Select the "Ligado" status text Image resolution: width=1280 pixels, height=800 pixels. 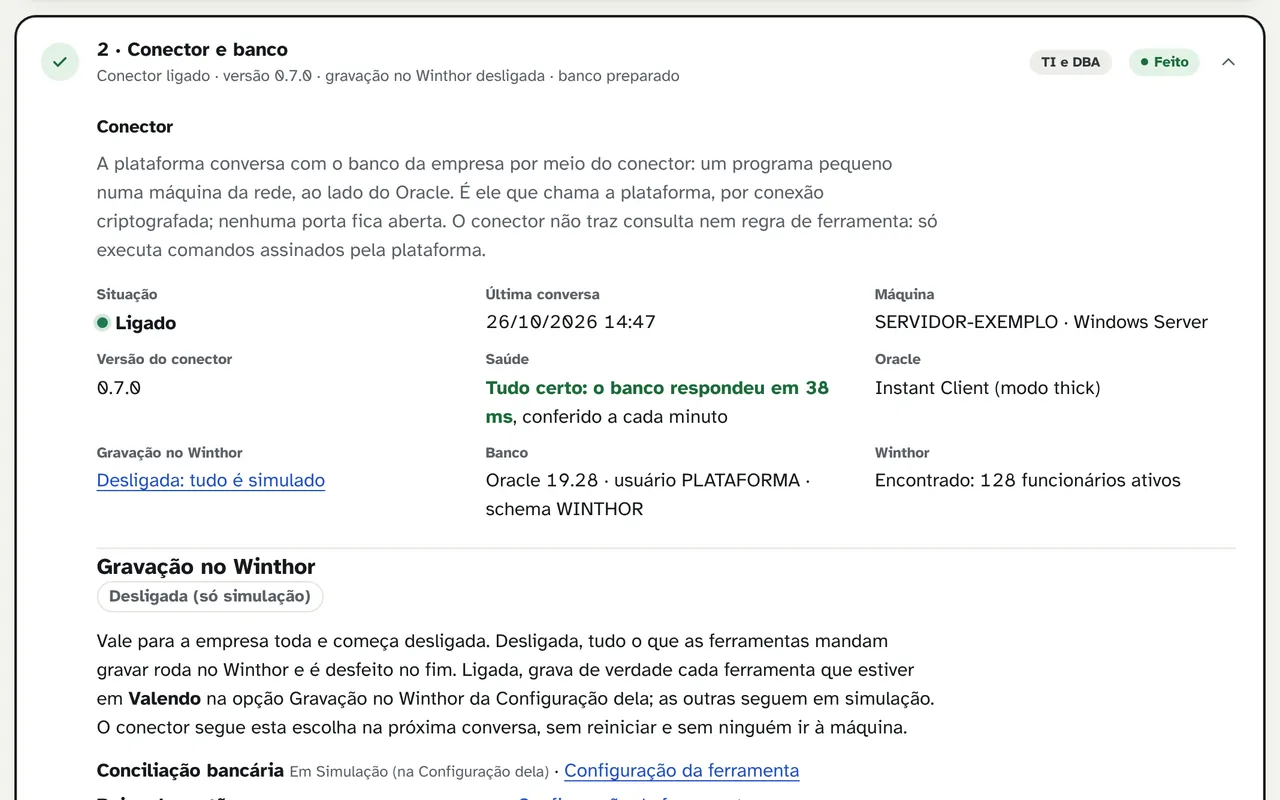point(146,323)
